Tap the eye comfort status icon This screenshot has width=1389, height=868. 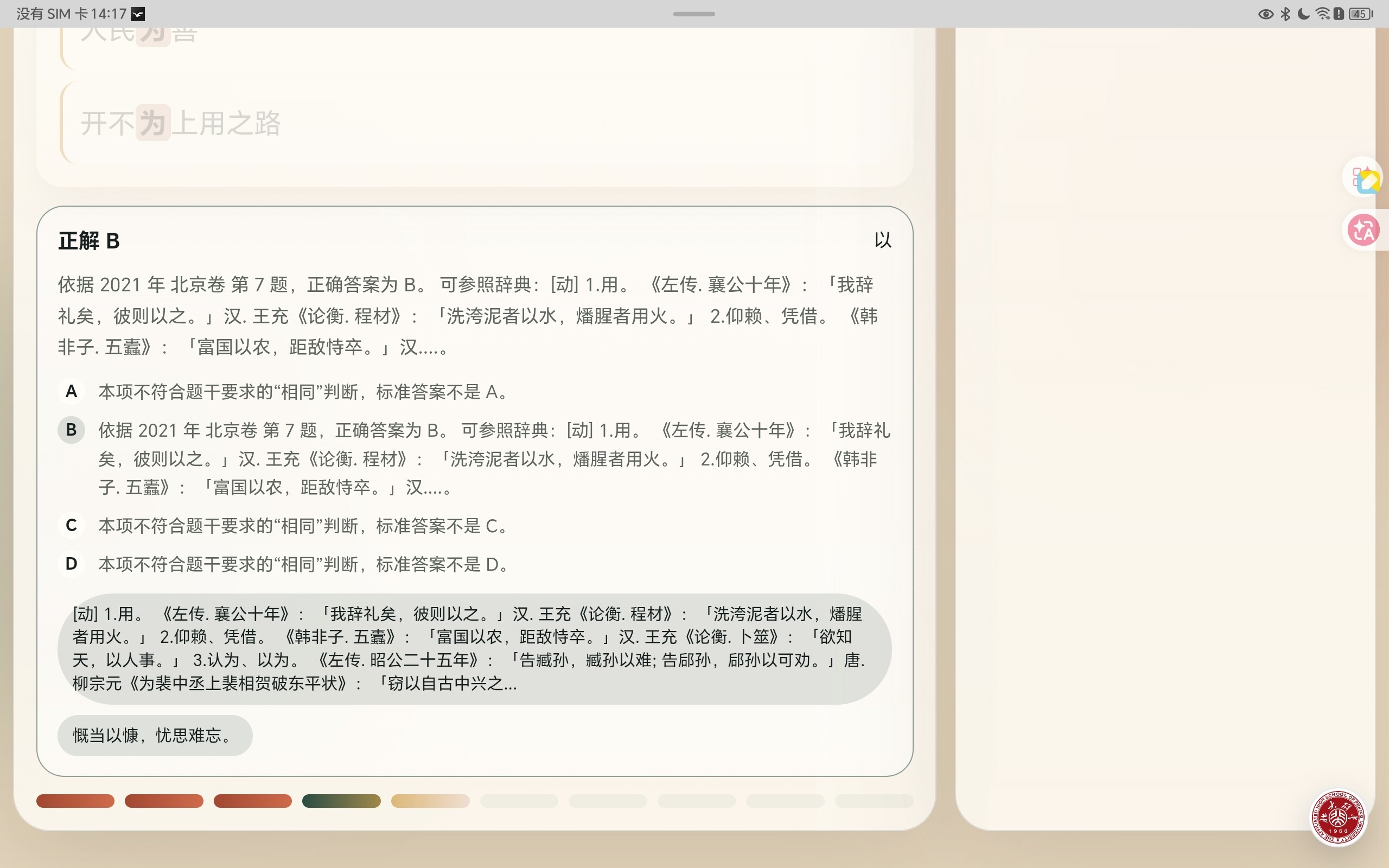[x=1265, y=14]
